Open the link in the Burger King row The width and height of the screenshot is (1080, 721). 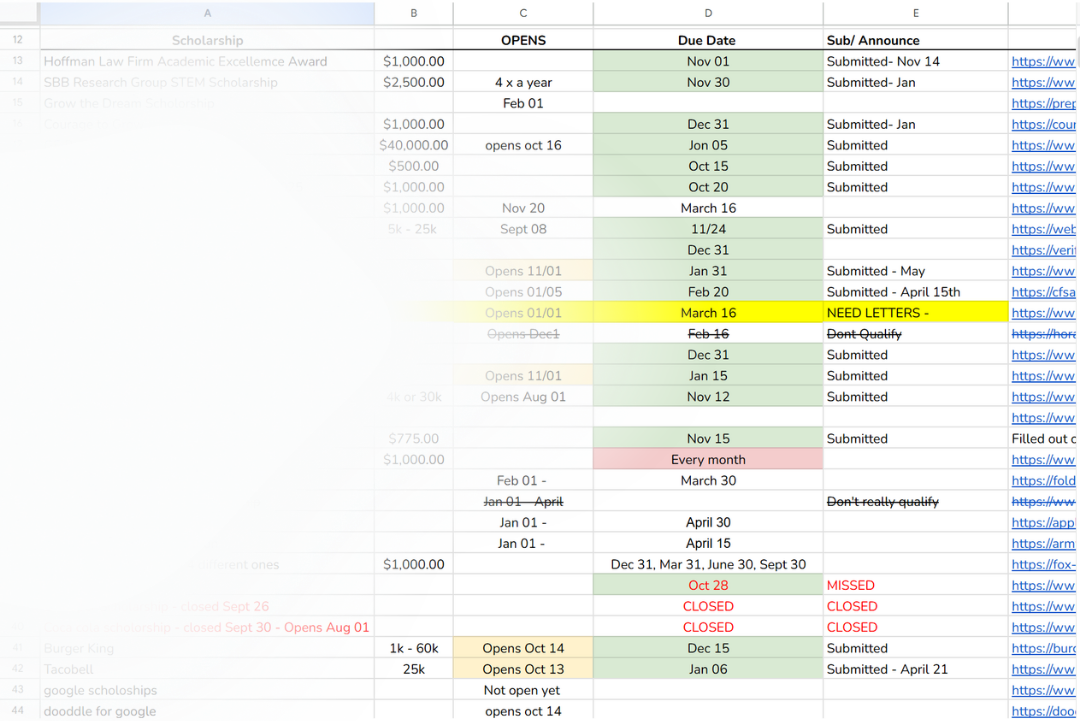point(1043,648)
